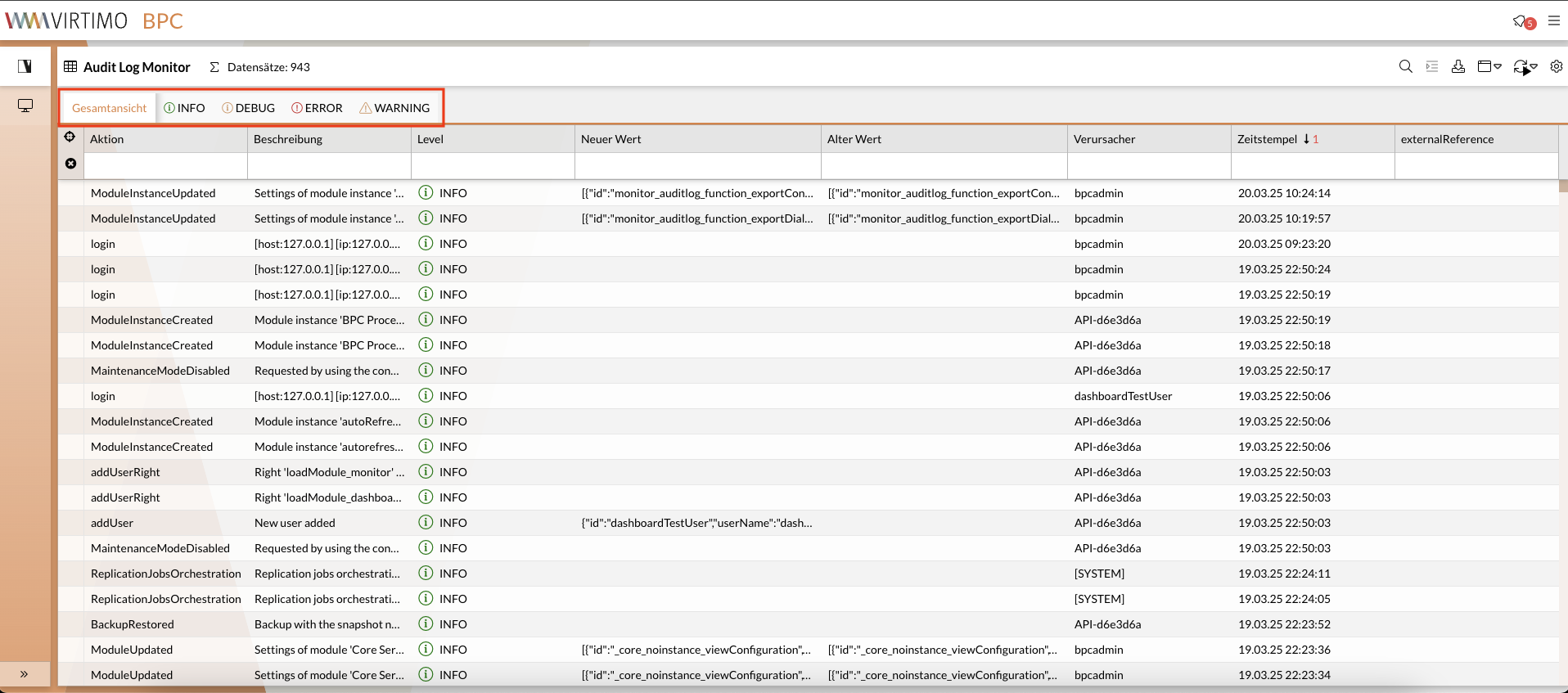Sort by Zeitstempel column header

tap(1267, 139)
